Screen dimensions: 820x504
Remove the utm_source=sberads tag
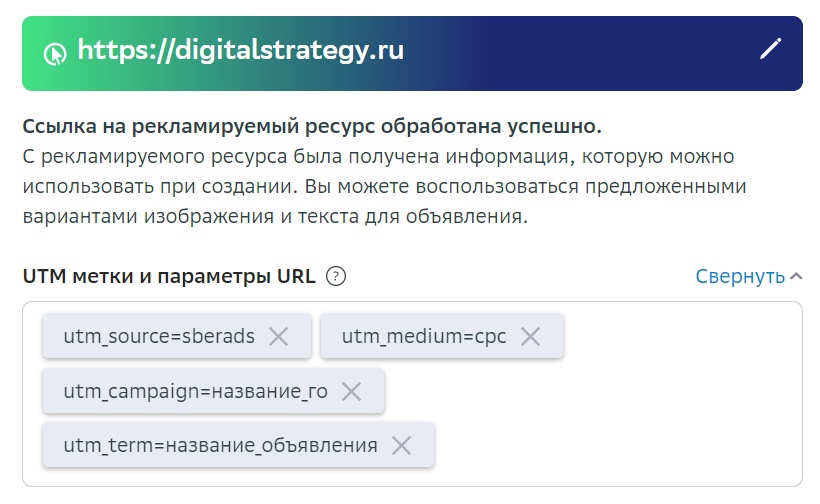coord(278,337)
